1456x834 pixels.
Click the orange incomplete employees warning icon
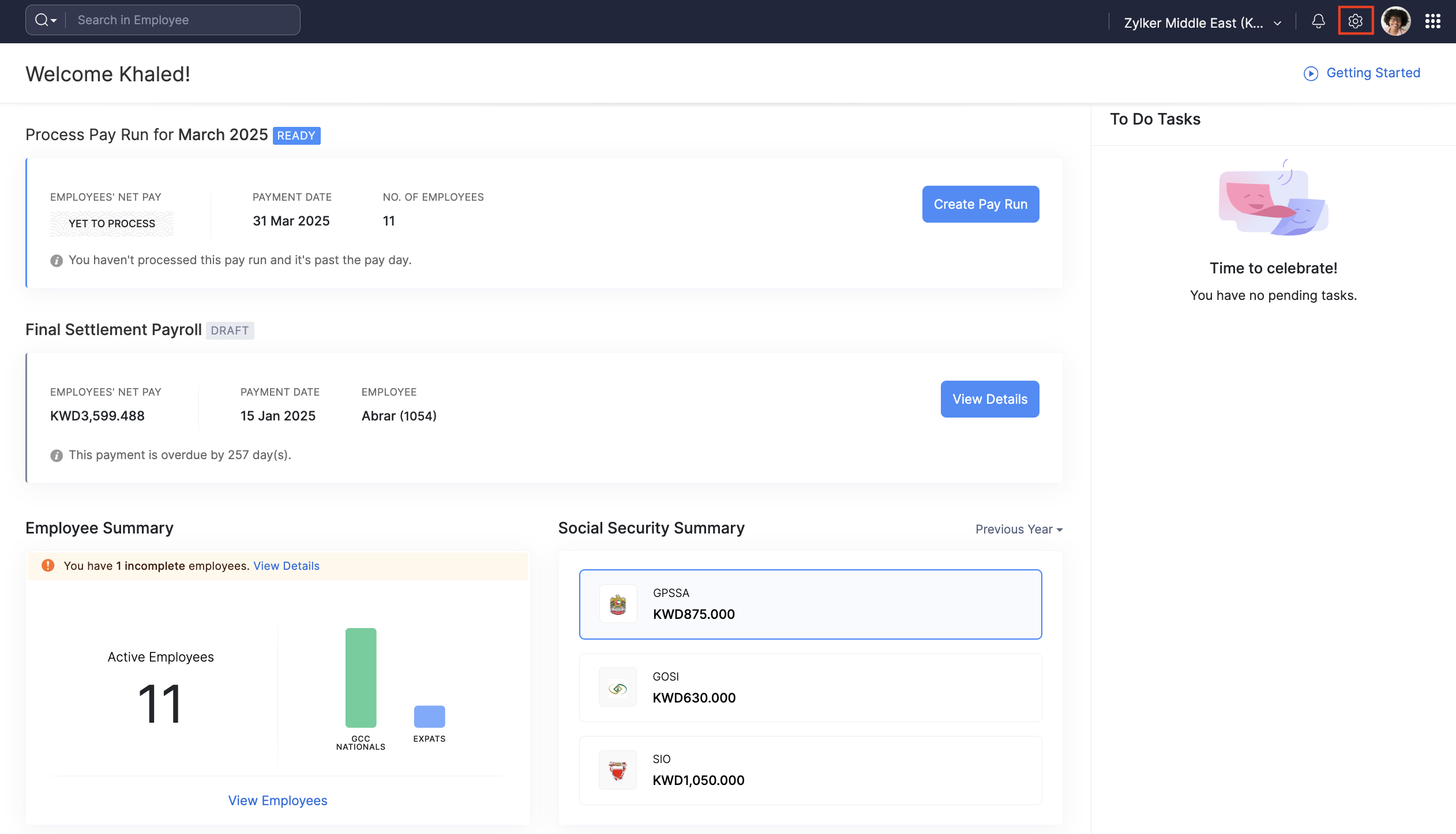[48, 566]
